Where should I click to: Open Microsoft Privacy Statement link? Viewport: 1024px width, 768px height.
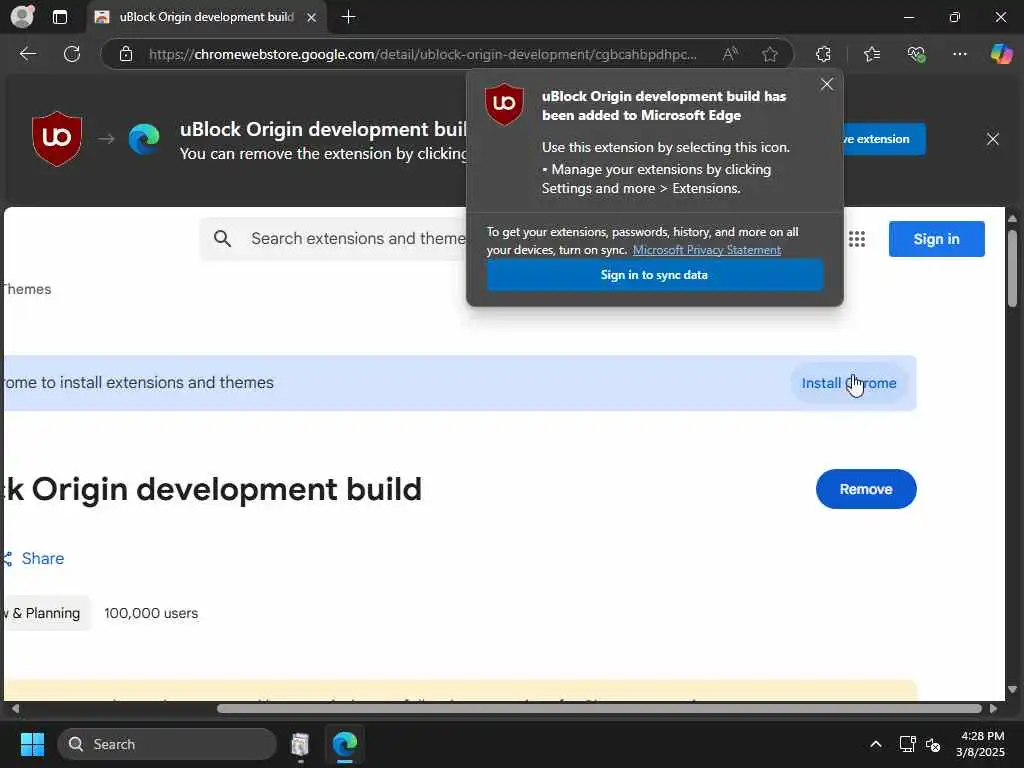coord(707,250)
